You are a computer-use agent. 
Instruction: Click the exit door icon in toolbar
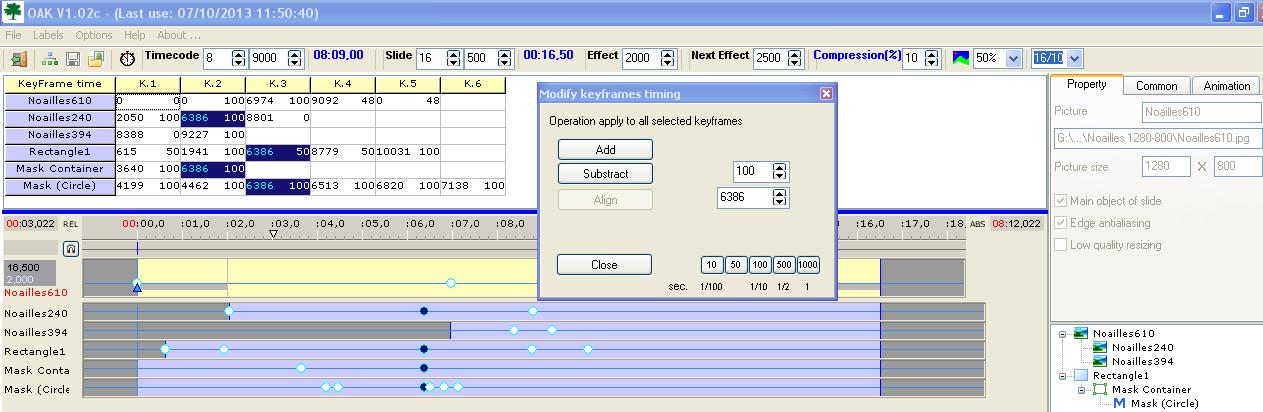pyautogui.click(x=18, y=59)
